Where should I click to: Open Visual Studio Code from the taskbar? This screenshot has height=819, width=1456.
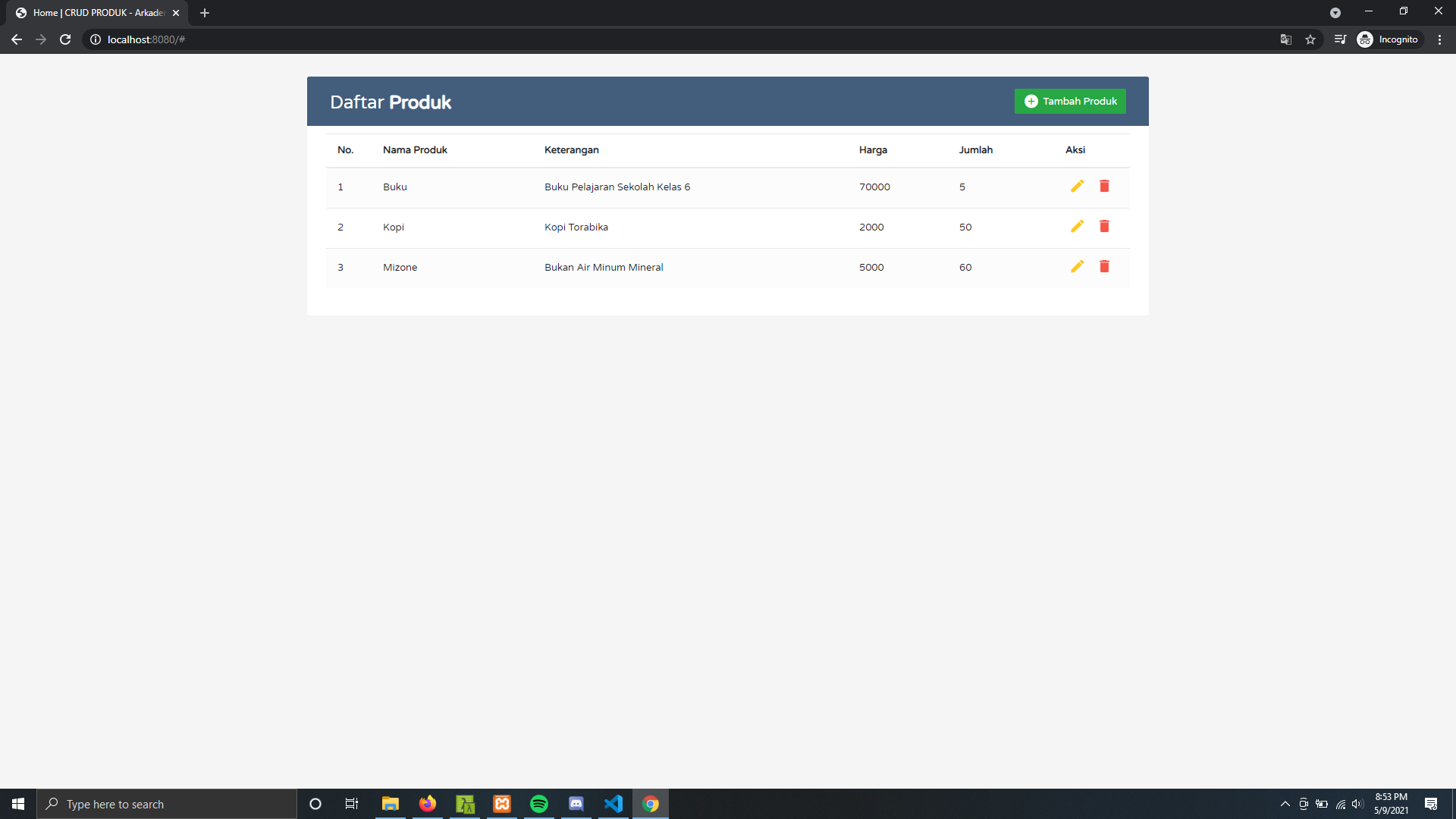point(613,804)
